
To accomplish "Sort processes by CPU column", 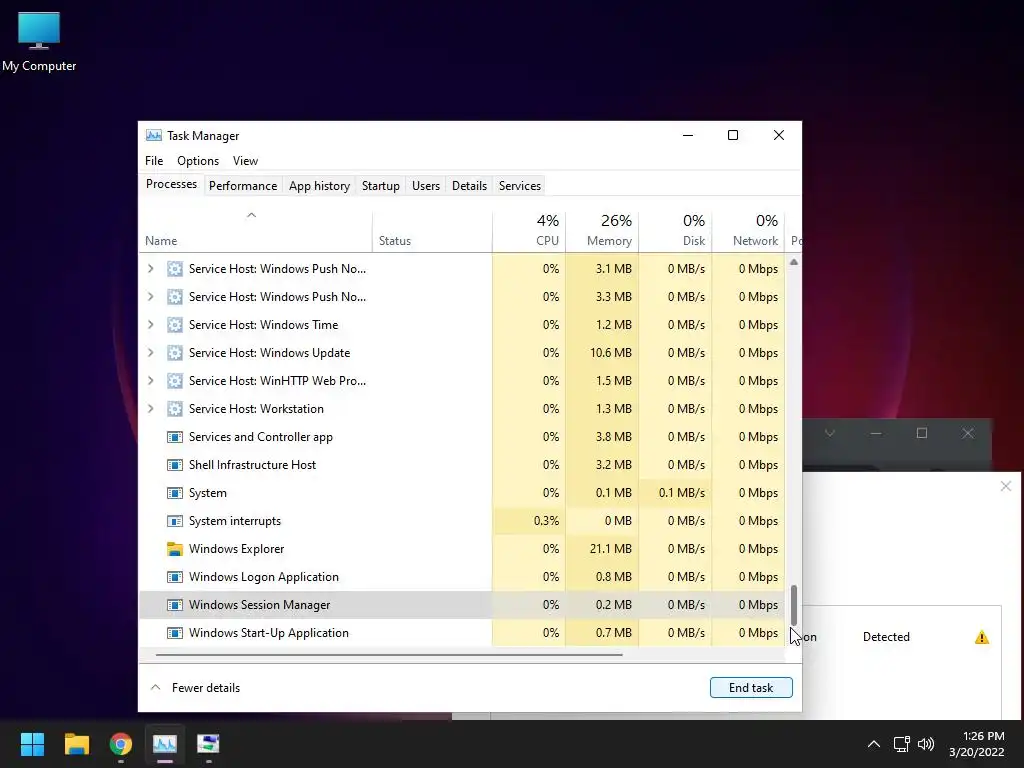I will (x=529, y=231).
